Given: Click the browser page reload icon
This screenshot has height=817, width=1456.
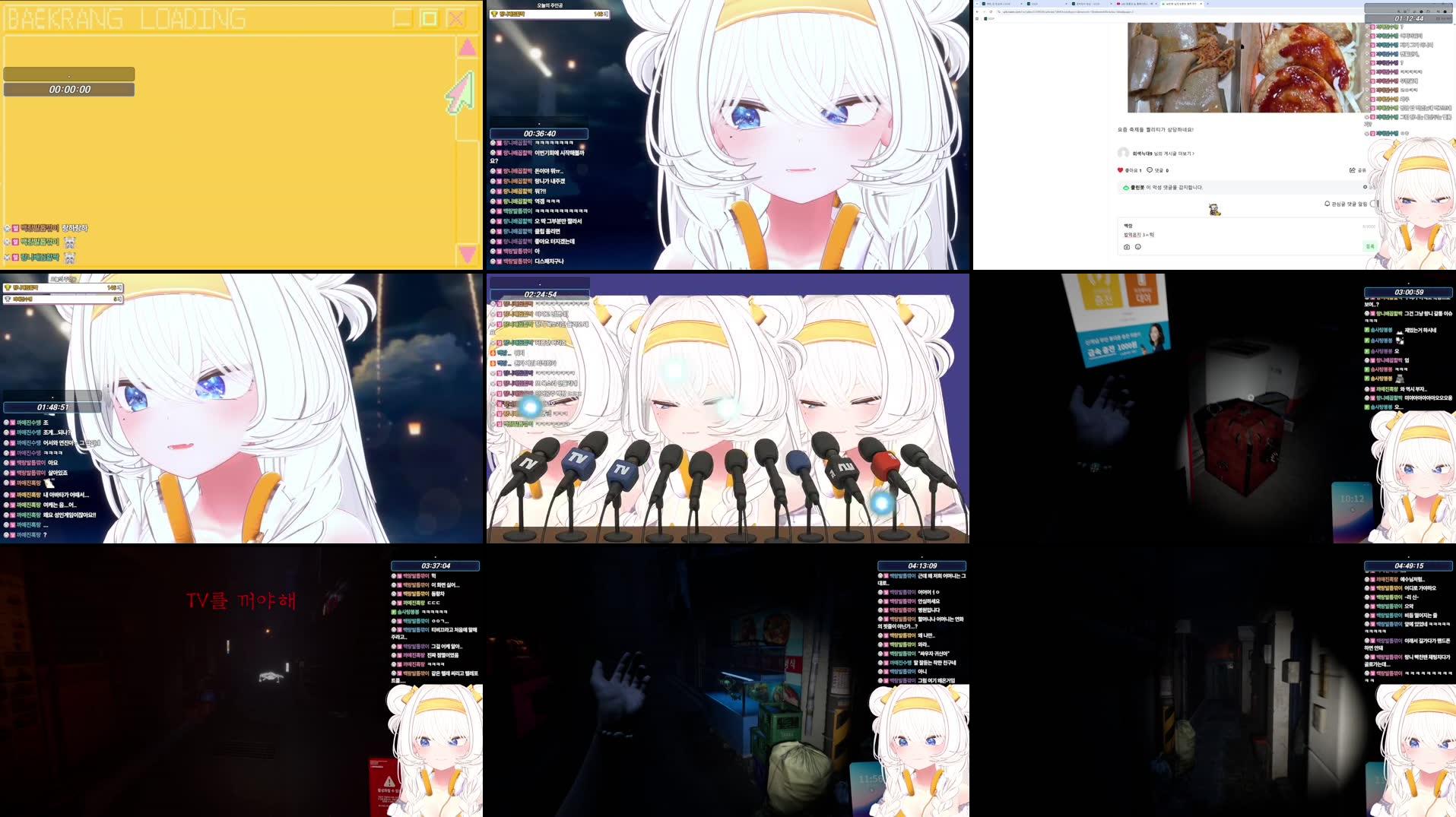Looking at the screenshot, I should [x=991, y=12].
